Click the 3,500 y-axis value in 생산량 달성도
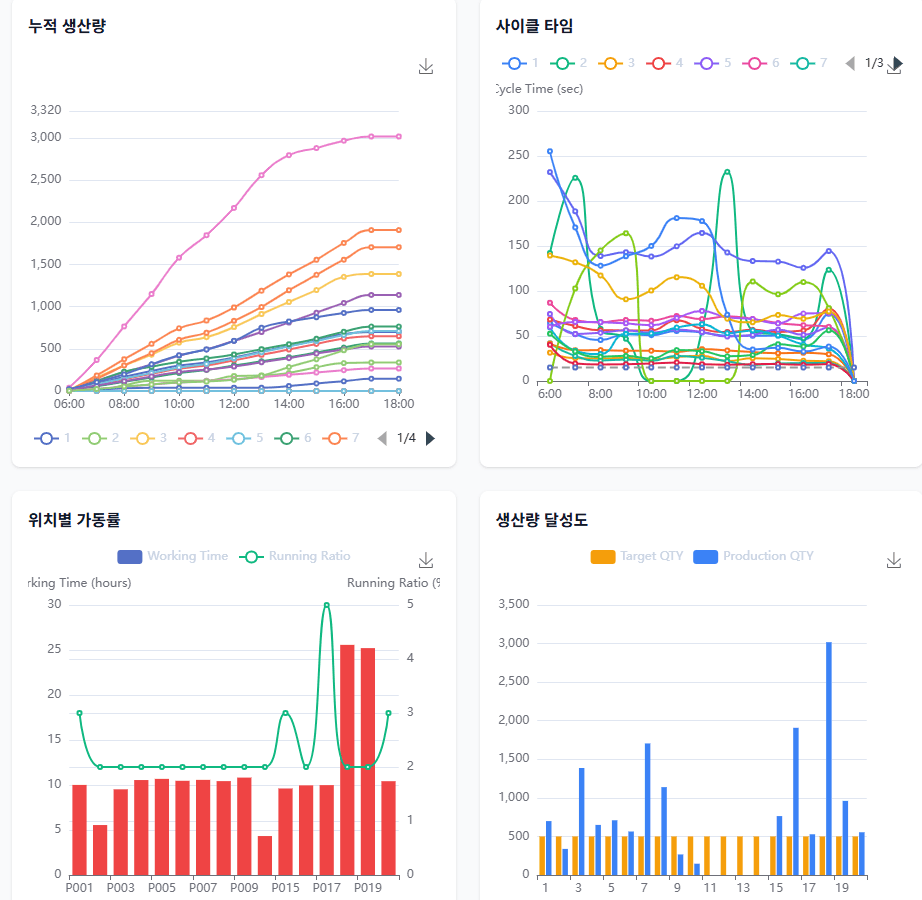 (514, 604)
